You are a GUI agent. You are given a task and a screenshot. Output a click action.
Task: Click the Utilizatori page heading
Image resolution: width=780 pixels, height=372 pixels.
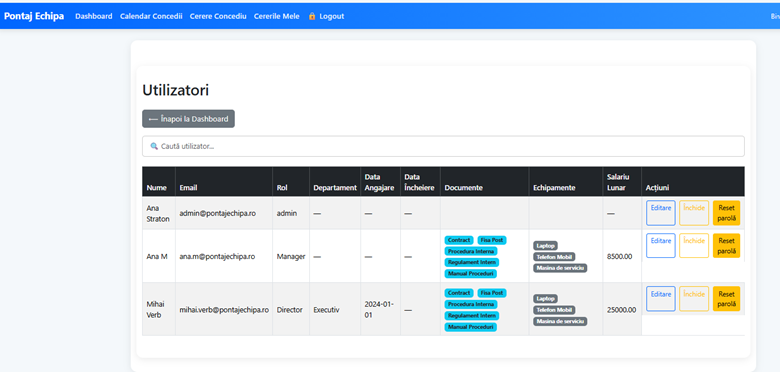[176, 90]
